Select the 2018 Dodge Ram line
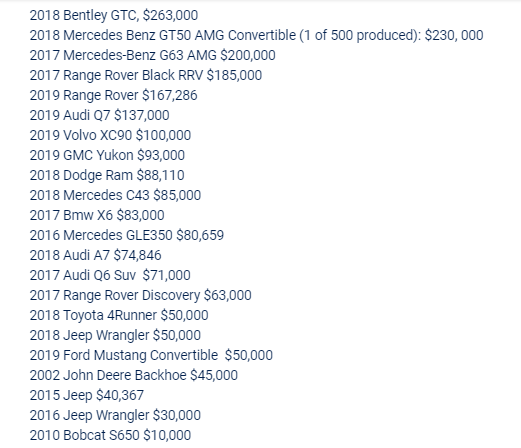Screen dimensions: 521x448 pyautogui.click(x=107, y=175)
